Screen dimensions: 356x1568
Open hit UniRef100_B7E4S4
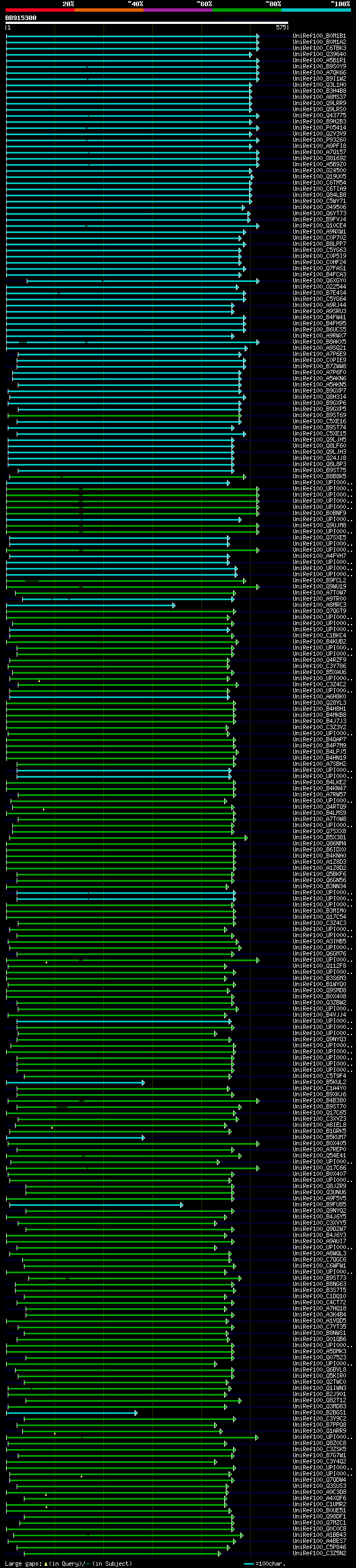coord(319,293)
